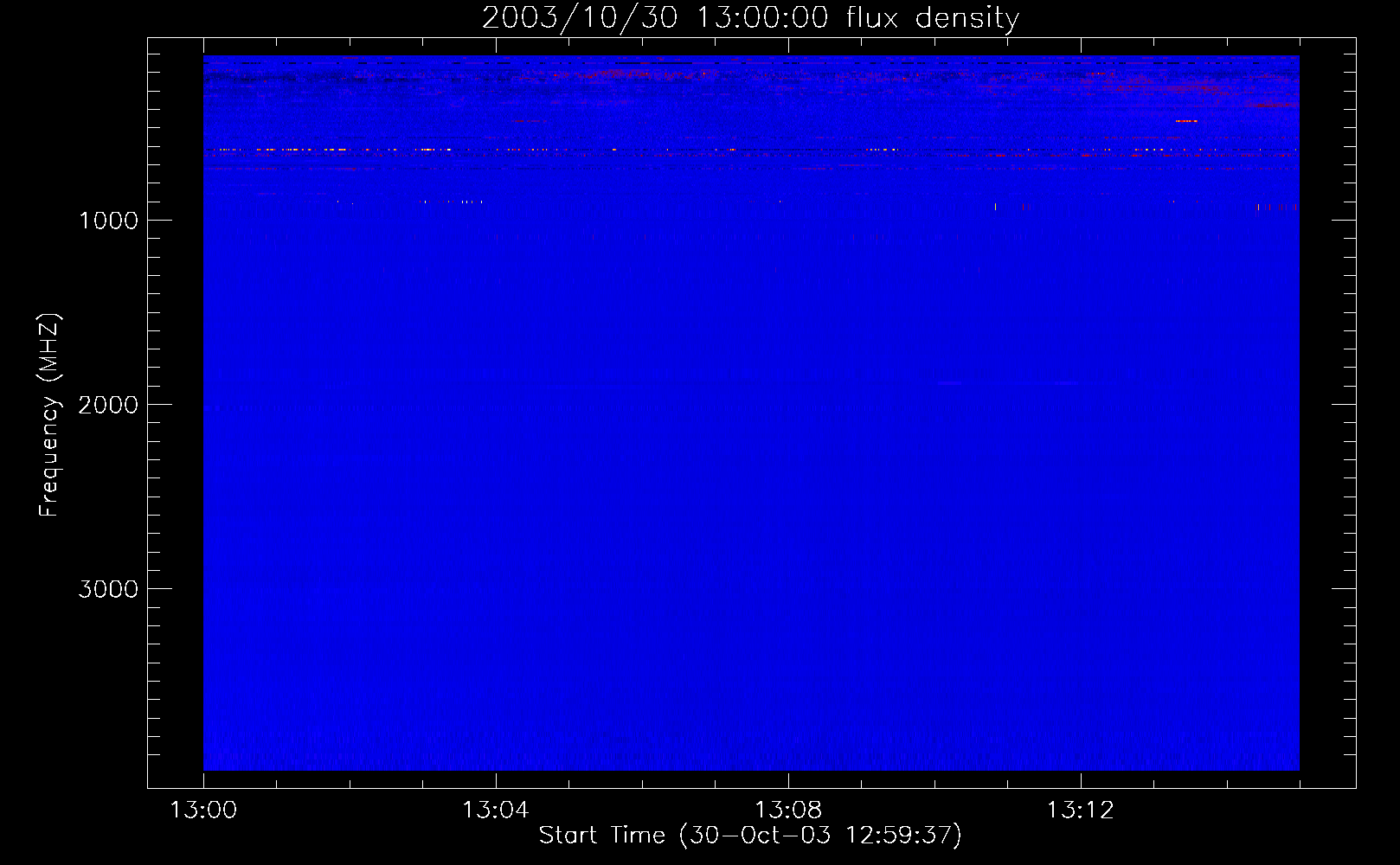
Task: Click the 13:00 time axis label
Action: (203, 811)
